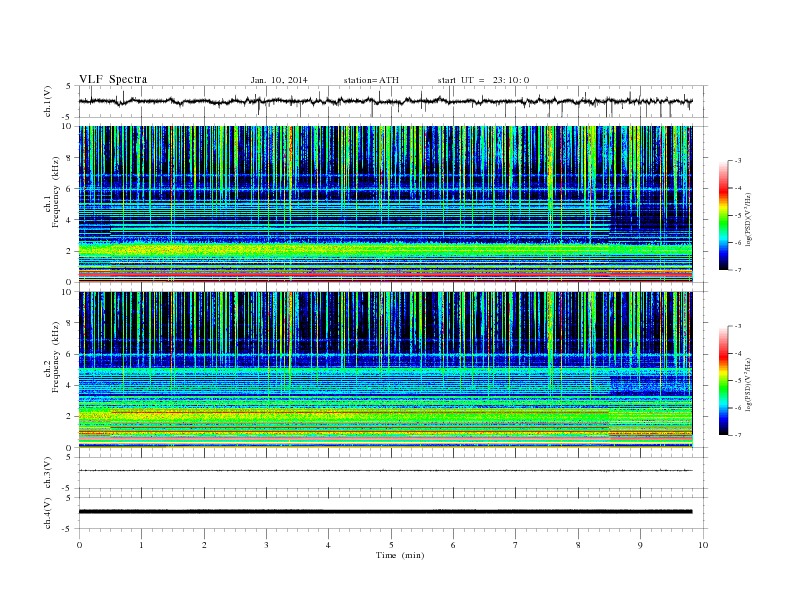Viewport: 792px width, 612px height.
Task: Click the "3" tick on the time axis
Action: [x=266, y=545]
